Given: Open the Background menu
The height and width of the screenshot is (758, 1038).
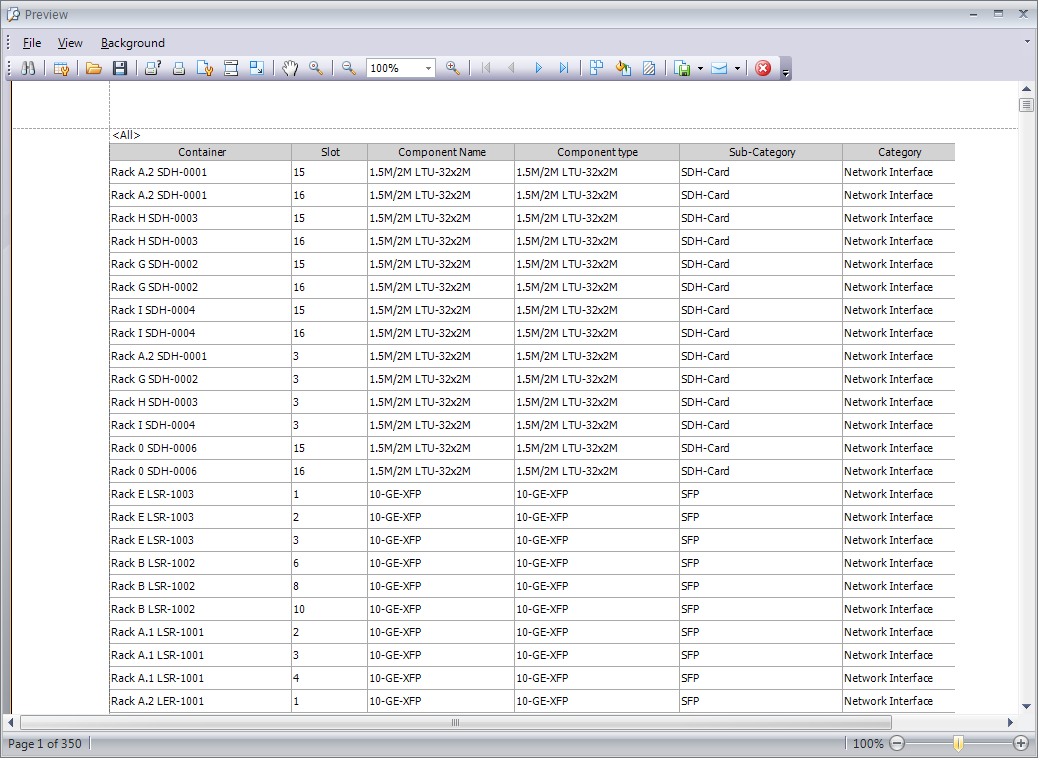Looking at the screenshot, I should click(132, 43).
